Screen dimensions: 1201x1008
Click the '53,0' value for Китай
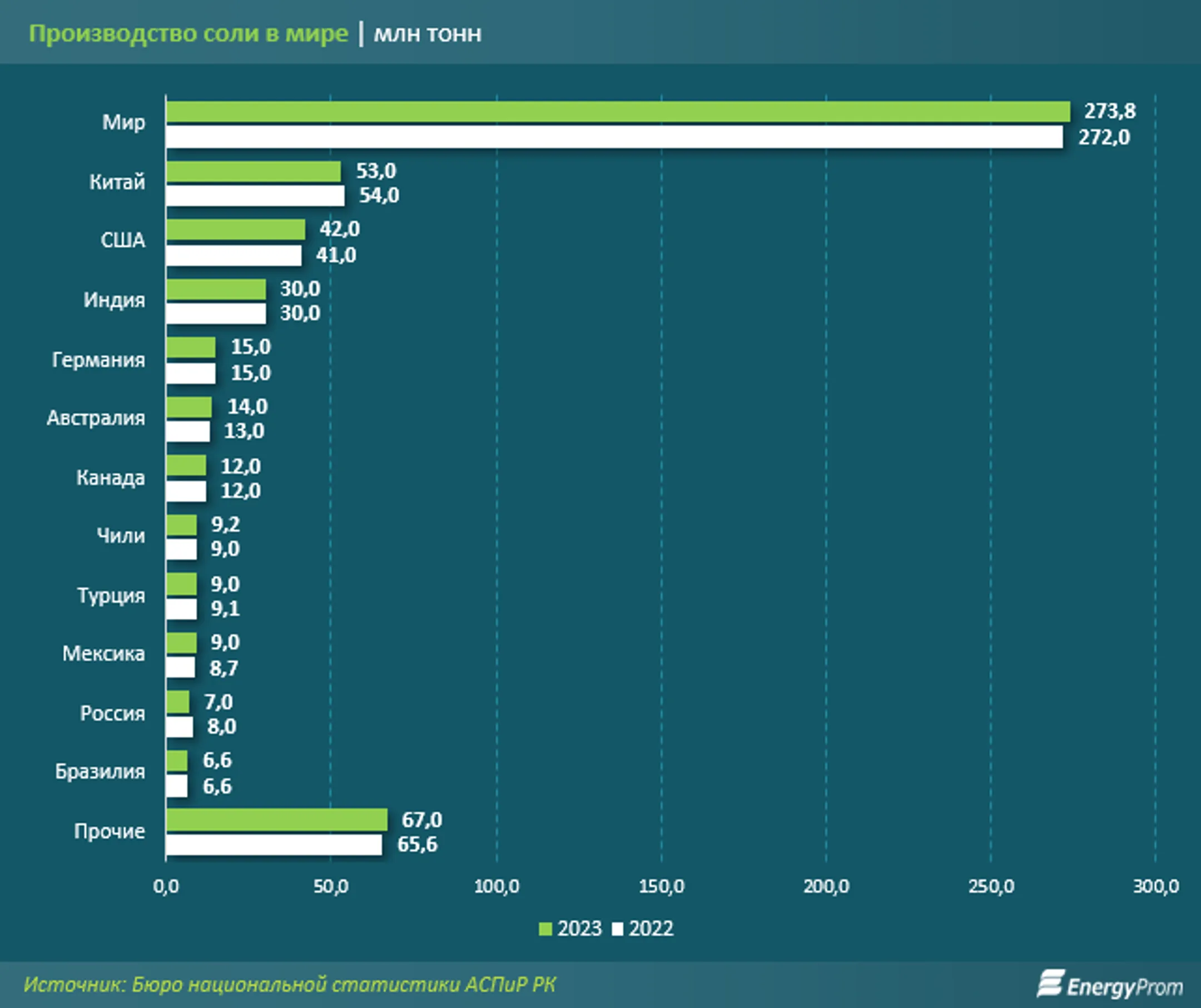(376, 170)
